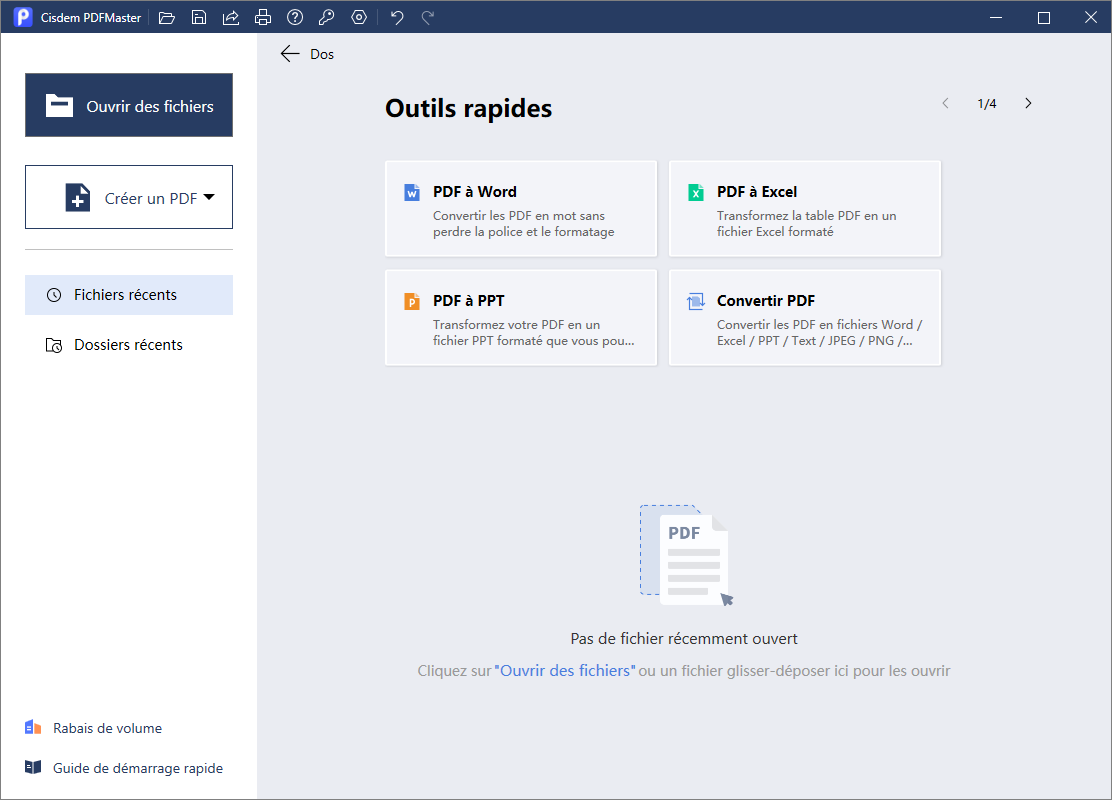Click the save floppy disk icon

pyautogui.click(x=199, y=17)
